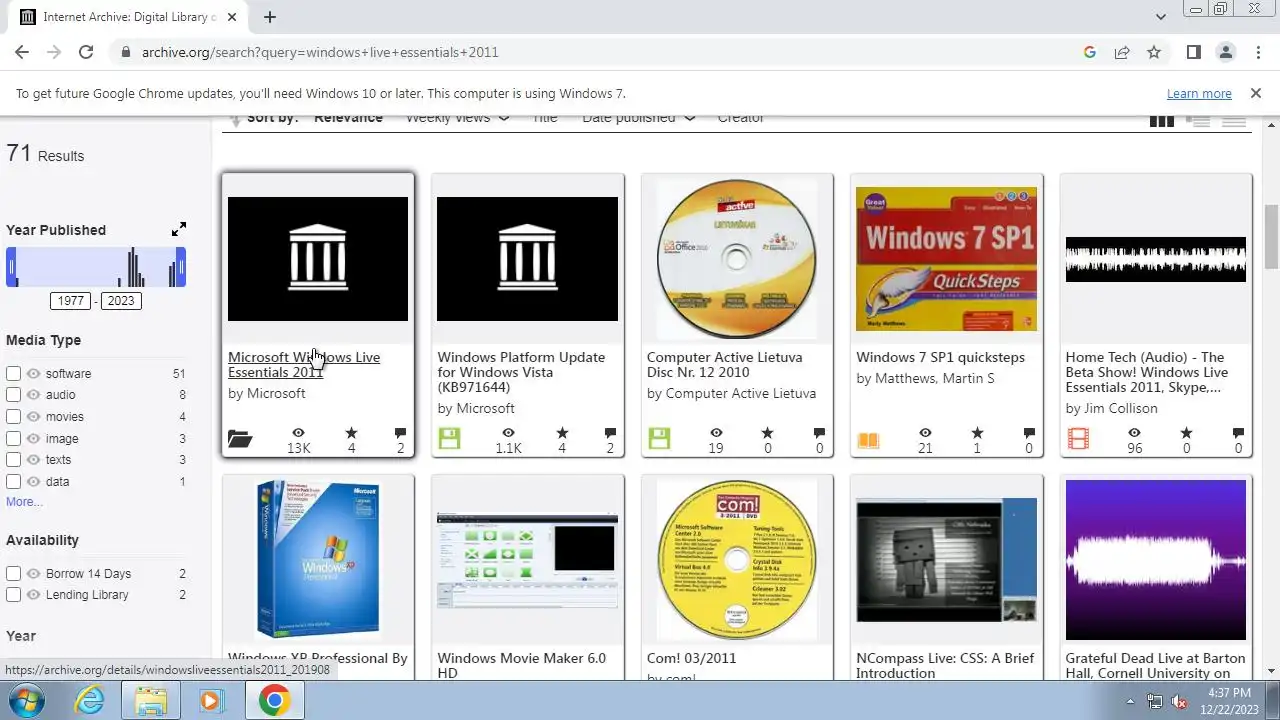Bookmark this page with the star icon
The width and height of the screenshot is (1280, 720).
click(1154, 52)
